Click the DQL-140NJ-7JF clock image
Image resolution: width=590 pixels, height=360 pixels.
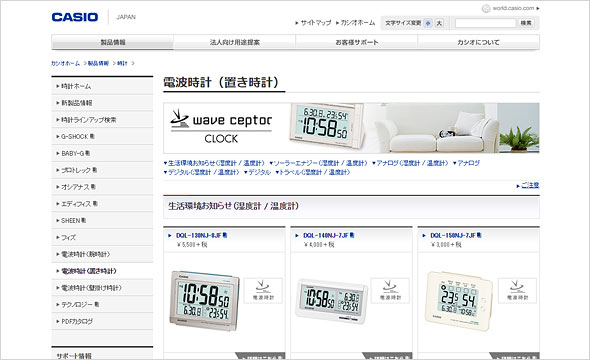[331, 301]
